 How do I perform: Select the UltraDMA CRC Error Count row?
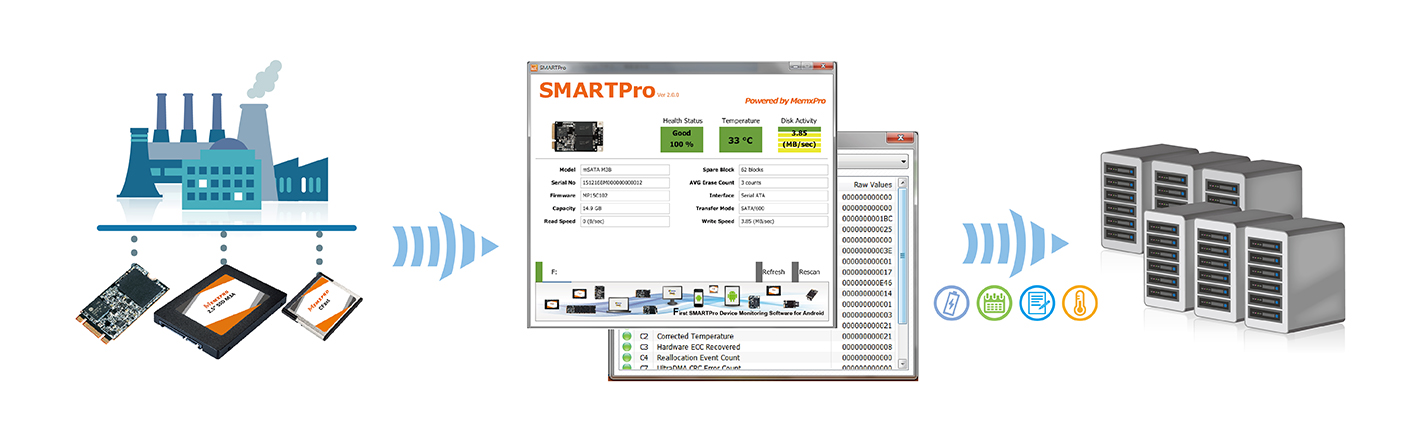pos(758,367)
